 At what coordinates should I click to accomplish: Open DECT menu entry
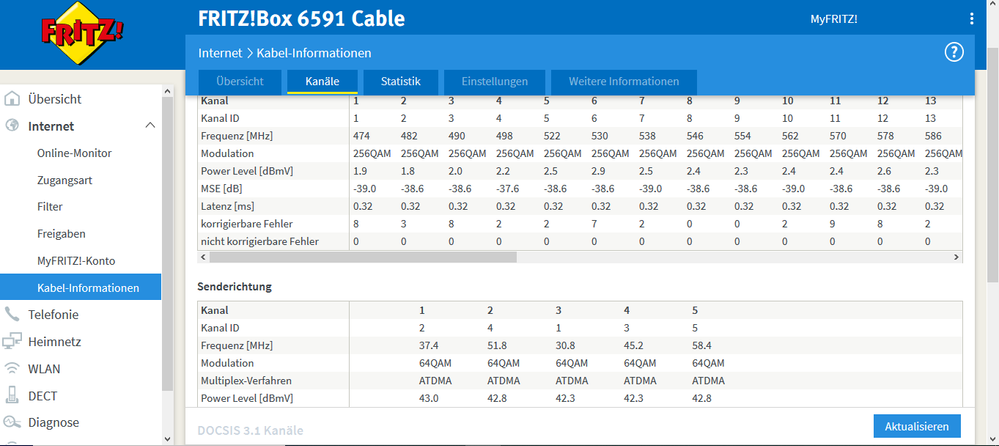pos(43,396)
